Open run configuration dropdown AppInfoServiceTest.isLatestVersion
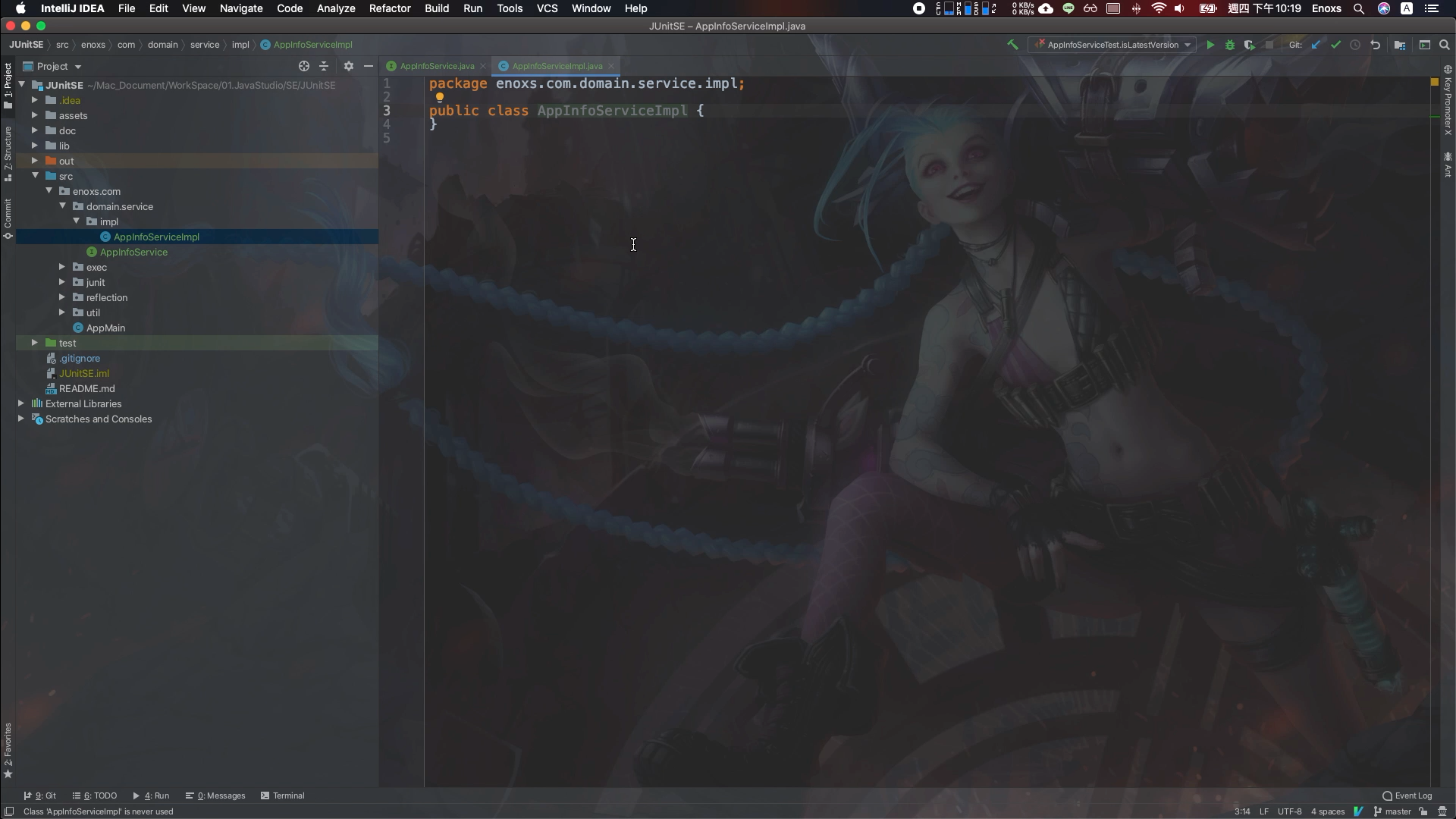Screen dimensions: 1456x819 click(x=1112, y=45)
